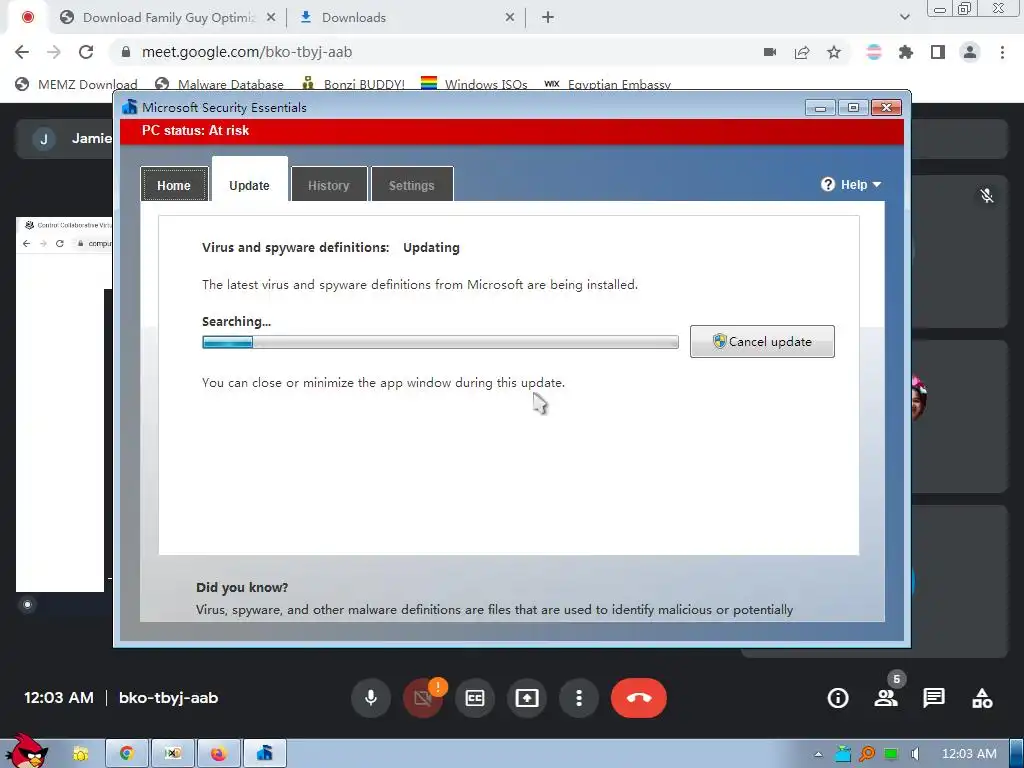The image size is (1024, 768).
Task: Click the Microsoft Security Essentials title bar icon
Action: click(129, 107)
